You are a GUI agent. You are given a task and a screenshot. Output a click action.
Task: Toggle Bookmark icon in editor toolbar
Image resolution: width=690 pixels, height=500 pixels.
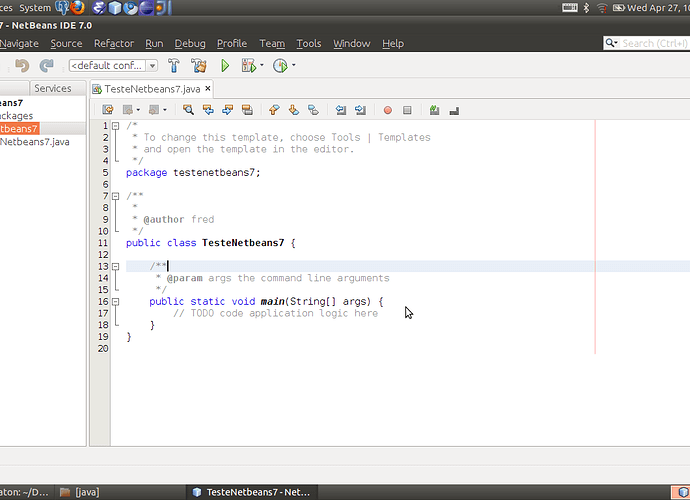[313, 110]
